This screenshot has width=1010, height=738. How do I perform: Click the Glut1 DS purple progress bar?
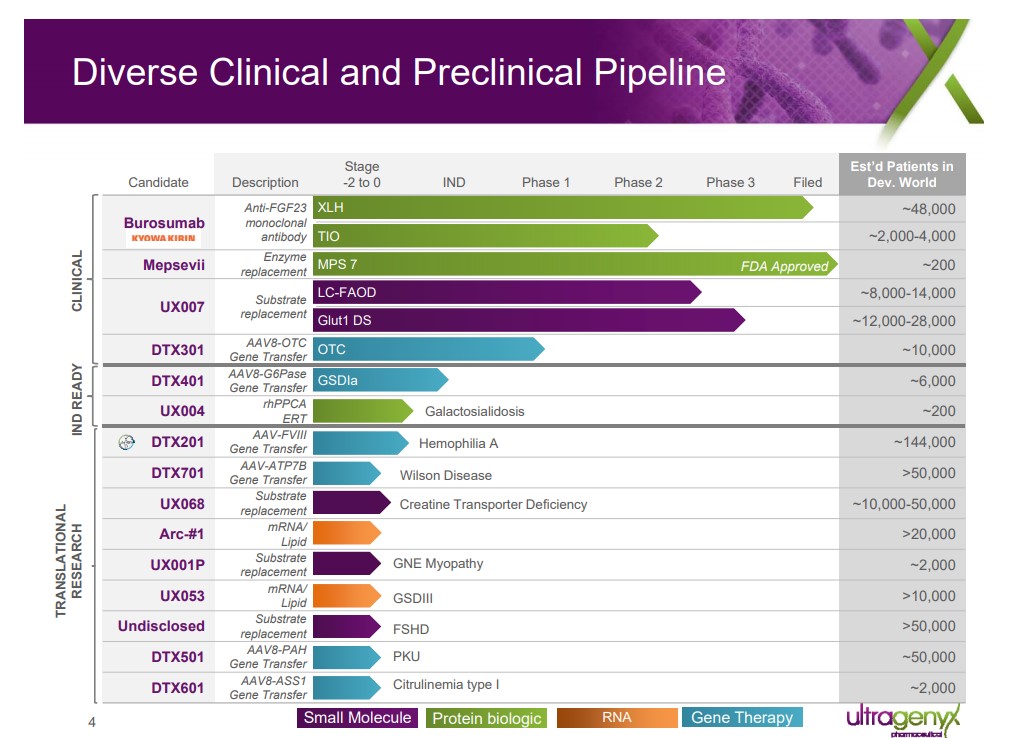coord(525,320)
